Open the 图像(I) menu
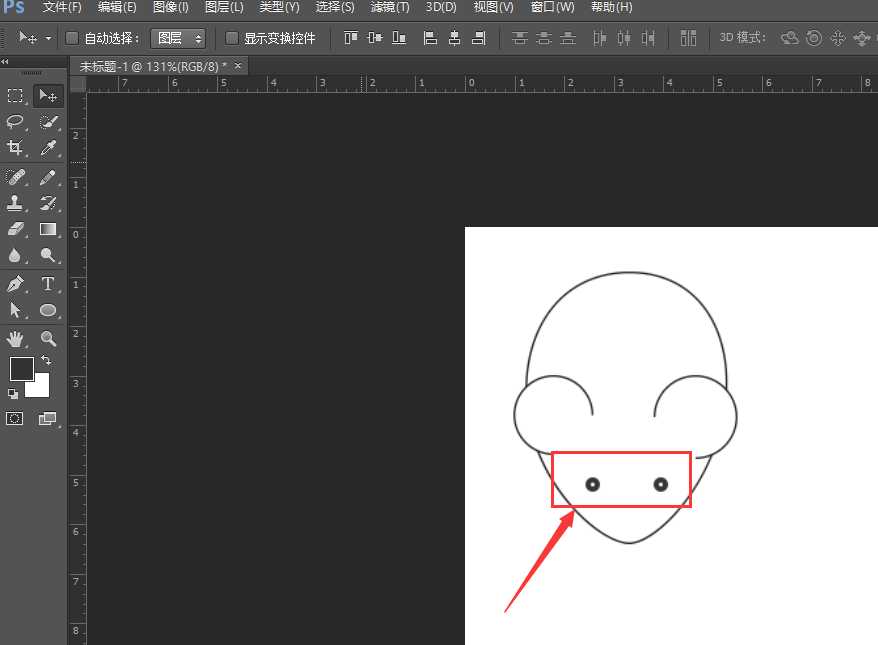 171,7
